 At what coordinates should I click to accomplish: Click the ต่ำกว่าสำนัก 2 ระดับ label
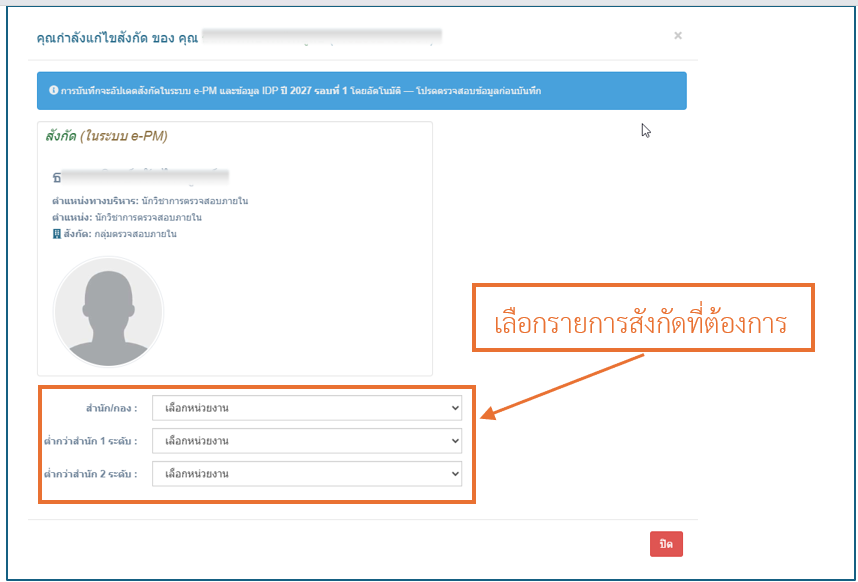click(91, 474)
